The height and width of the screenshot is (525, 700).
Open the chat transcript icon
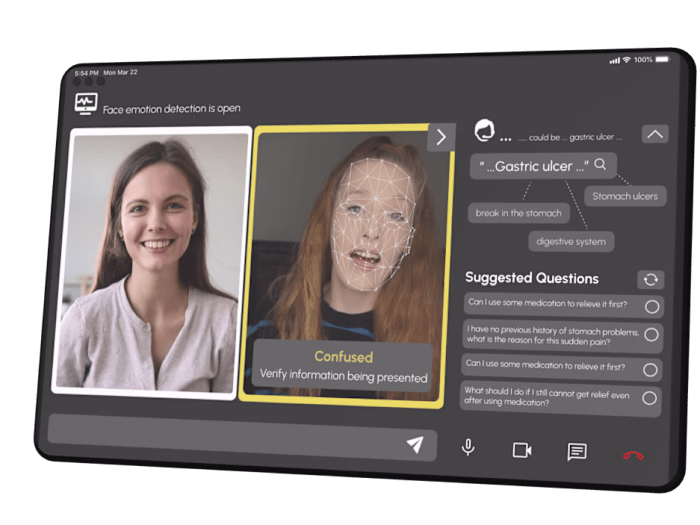[x=577, y=452]
